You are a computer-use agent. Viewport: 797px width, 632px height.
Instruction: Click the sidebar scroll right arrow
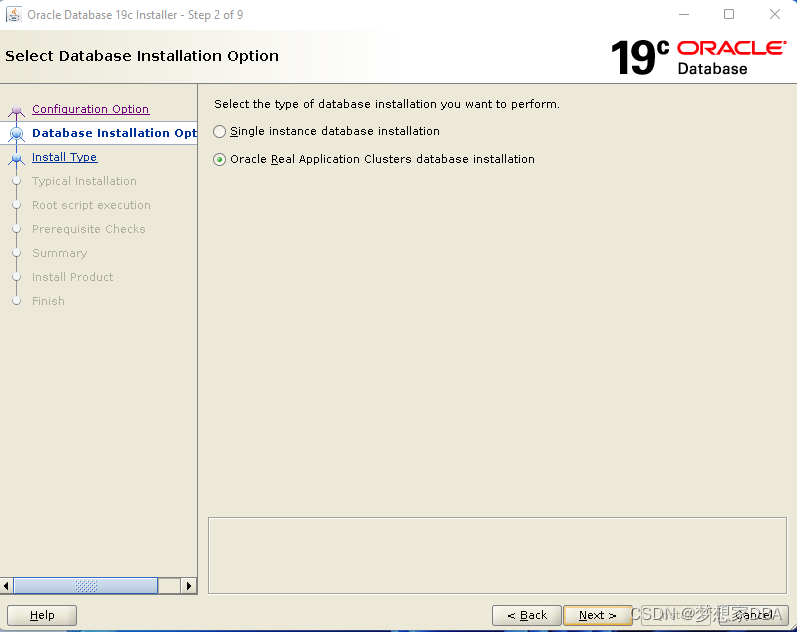[189, 586]
